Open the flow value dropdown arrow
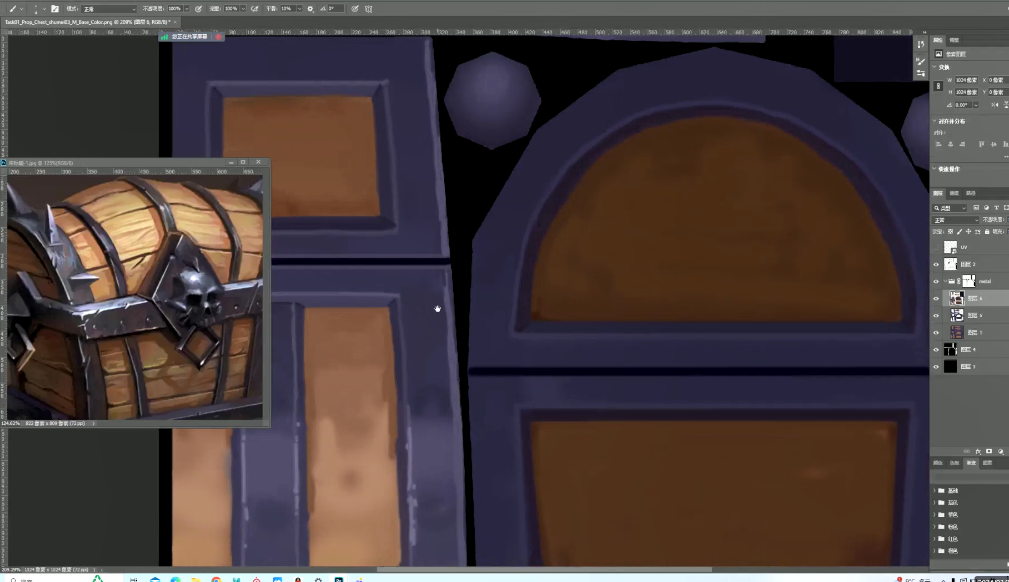Image resolution: width=1009 pixels, height=582 pixels. pos(243,9)
